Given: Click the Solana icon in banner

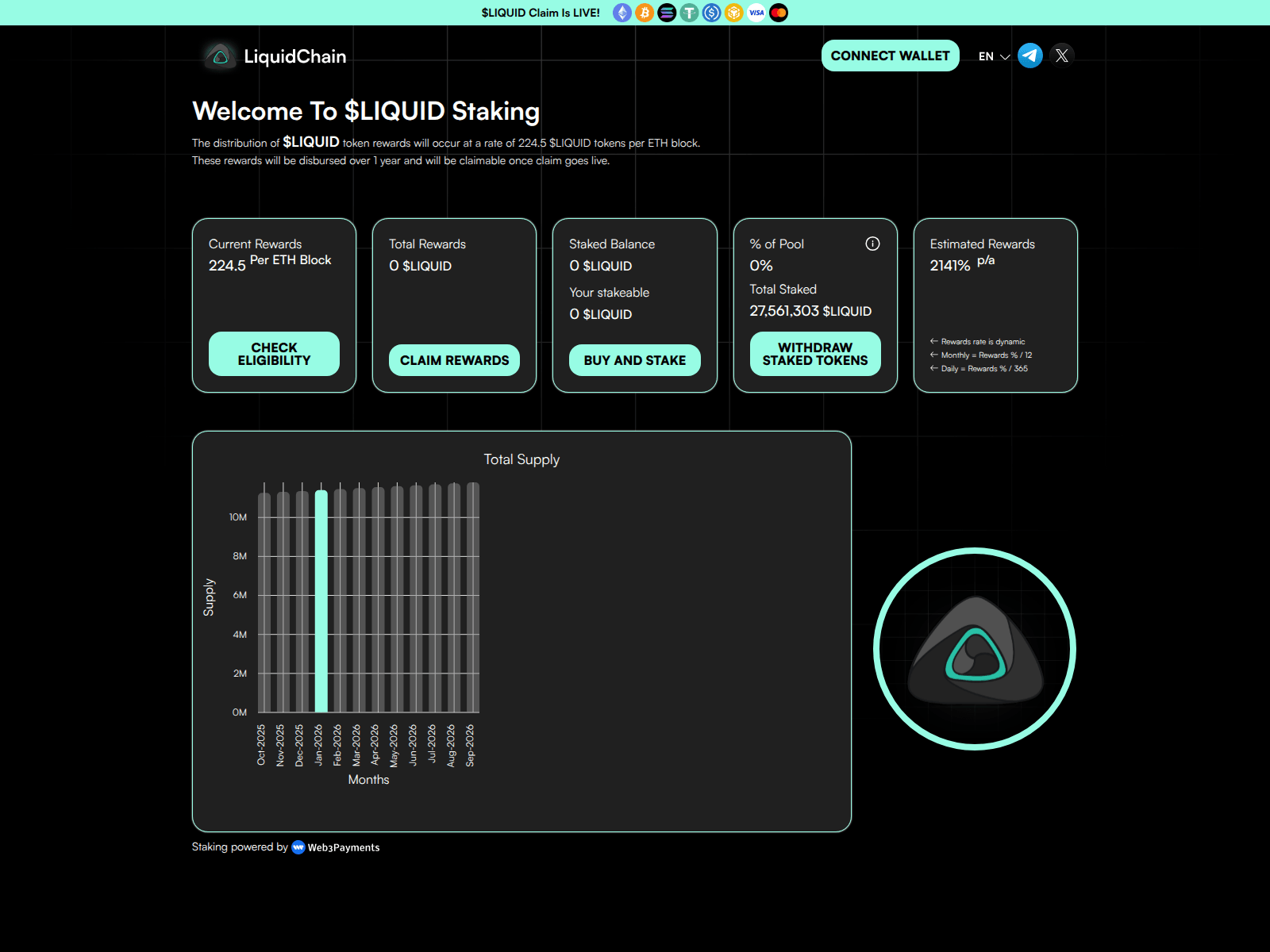Looking at the screenshot, I should click(667, 13).
